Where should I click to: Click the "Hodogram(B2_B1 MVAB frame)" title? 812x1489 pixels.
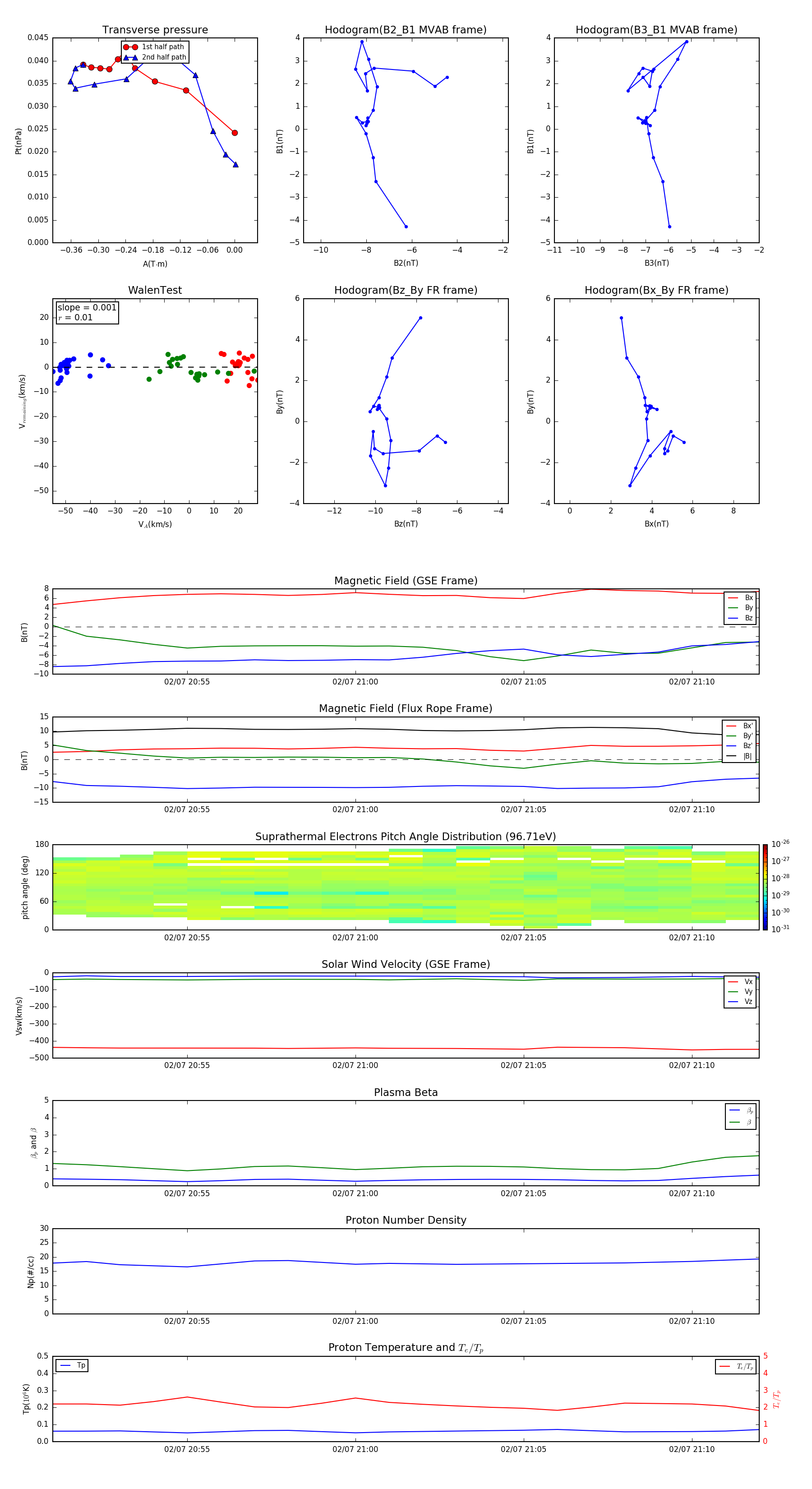tap(406, 30)
